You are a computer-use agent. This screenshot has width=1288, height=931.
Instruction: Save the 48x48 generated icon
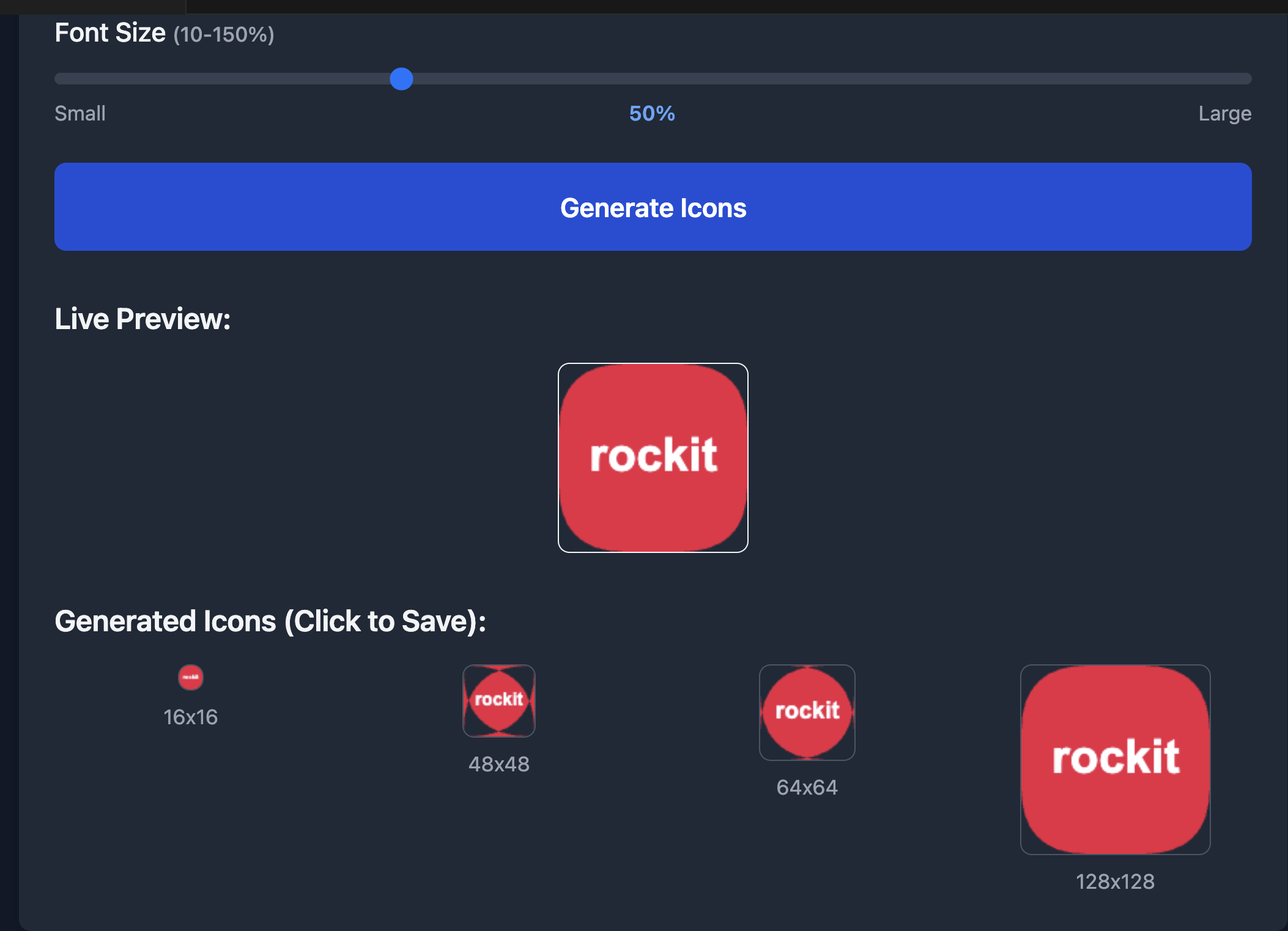click(498, 700)
